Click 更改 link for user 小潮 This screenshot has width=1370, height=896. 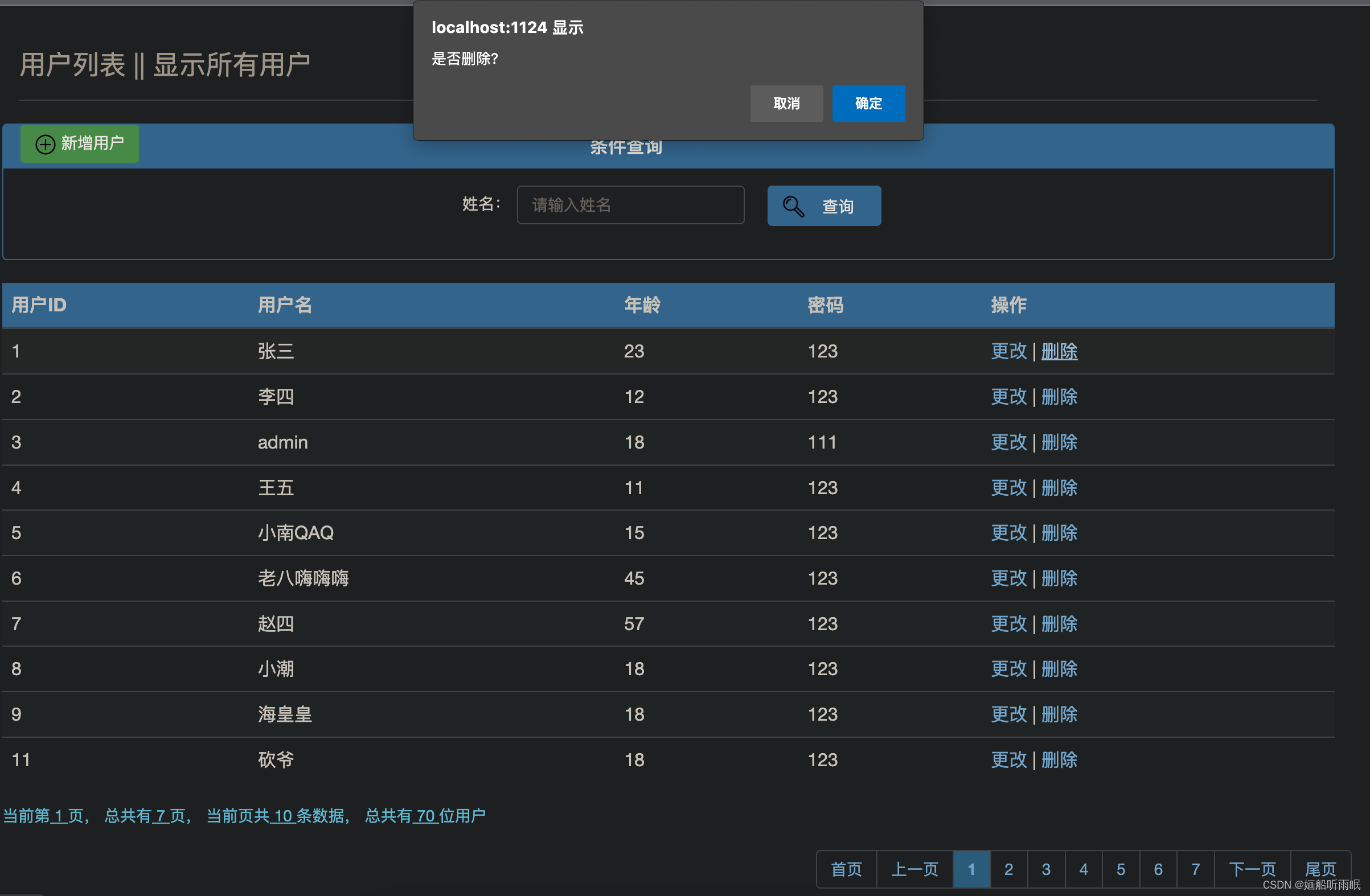1008,668
